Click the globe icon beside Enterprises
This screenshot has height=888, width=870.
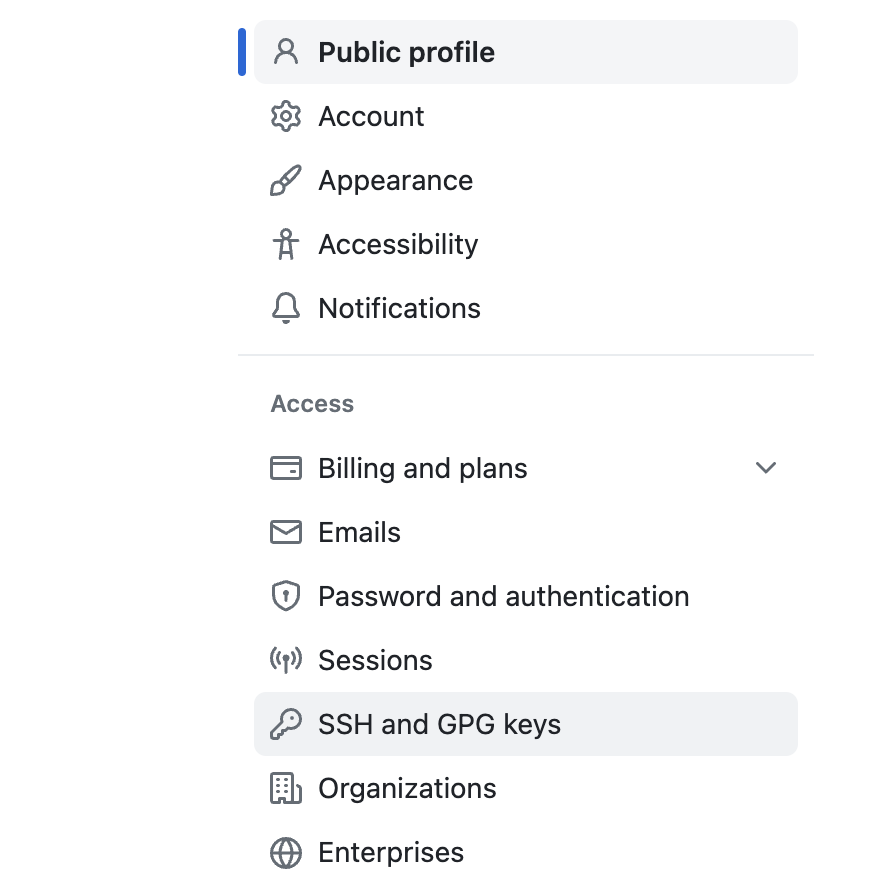click(x=286, y=853)
